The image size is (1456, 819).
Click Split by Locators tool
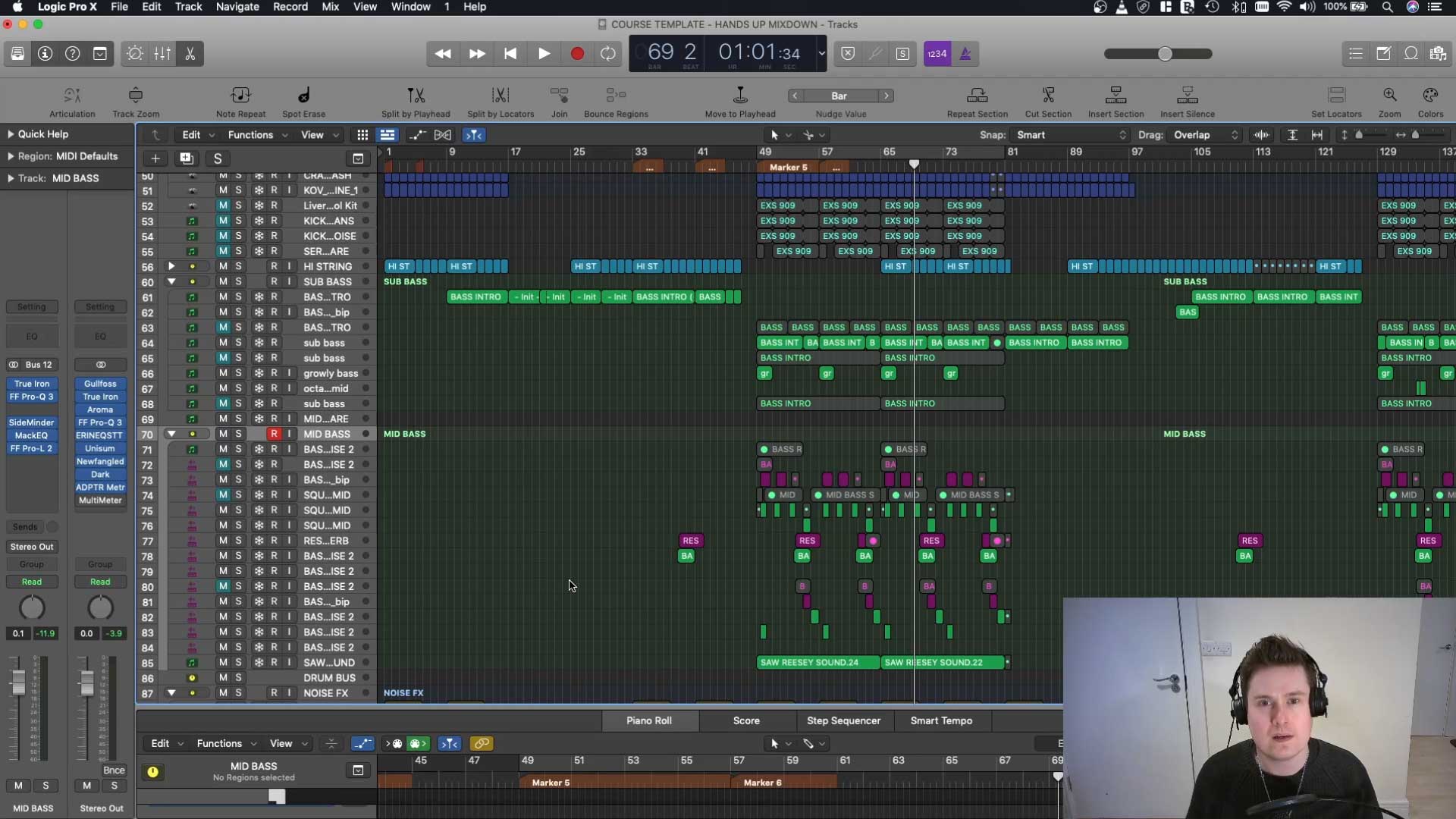coord(500,102)
